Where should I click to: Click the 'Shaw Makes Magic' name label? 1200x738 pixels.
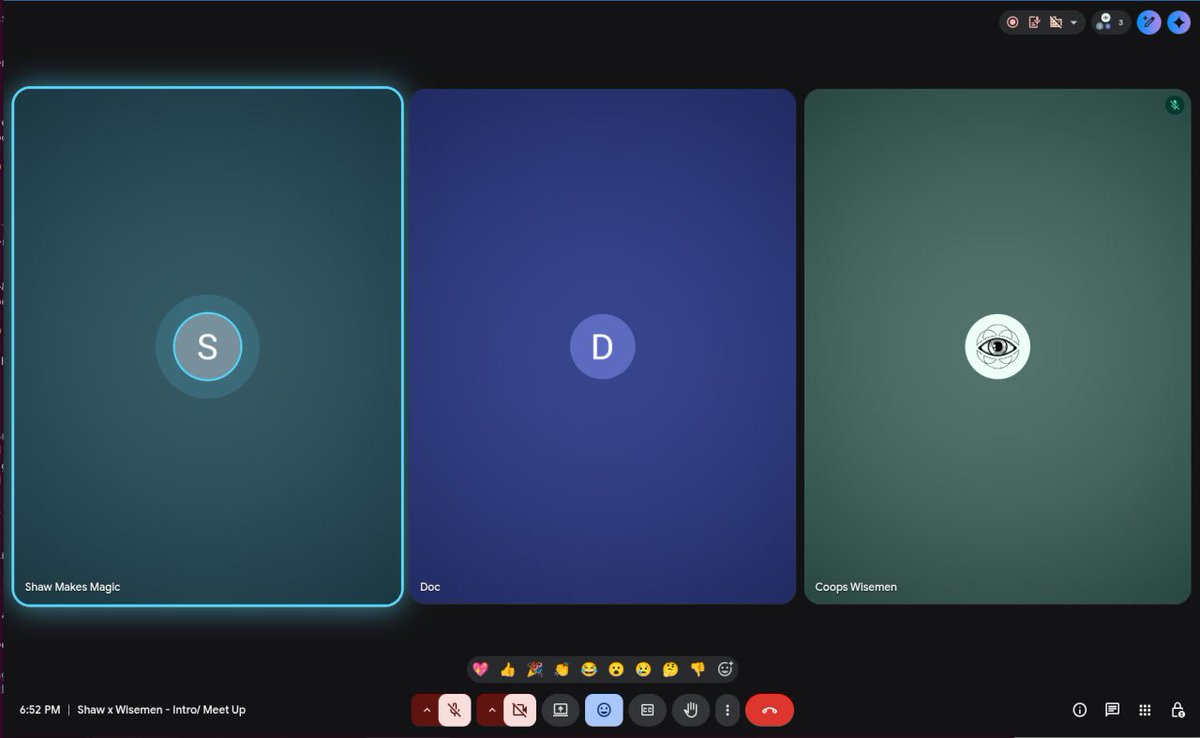coord(72,587)
